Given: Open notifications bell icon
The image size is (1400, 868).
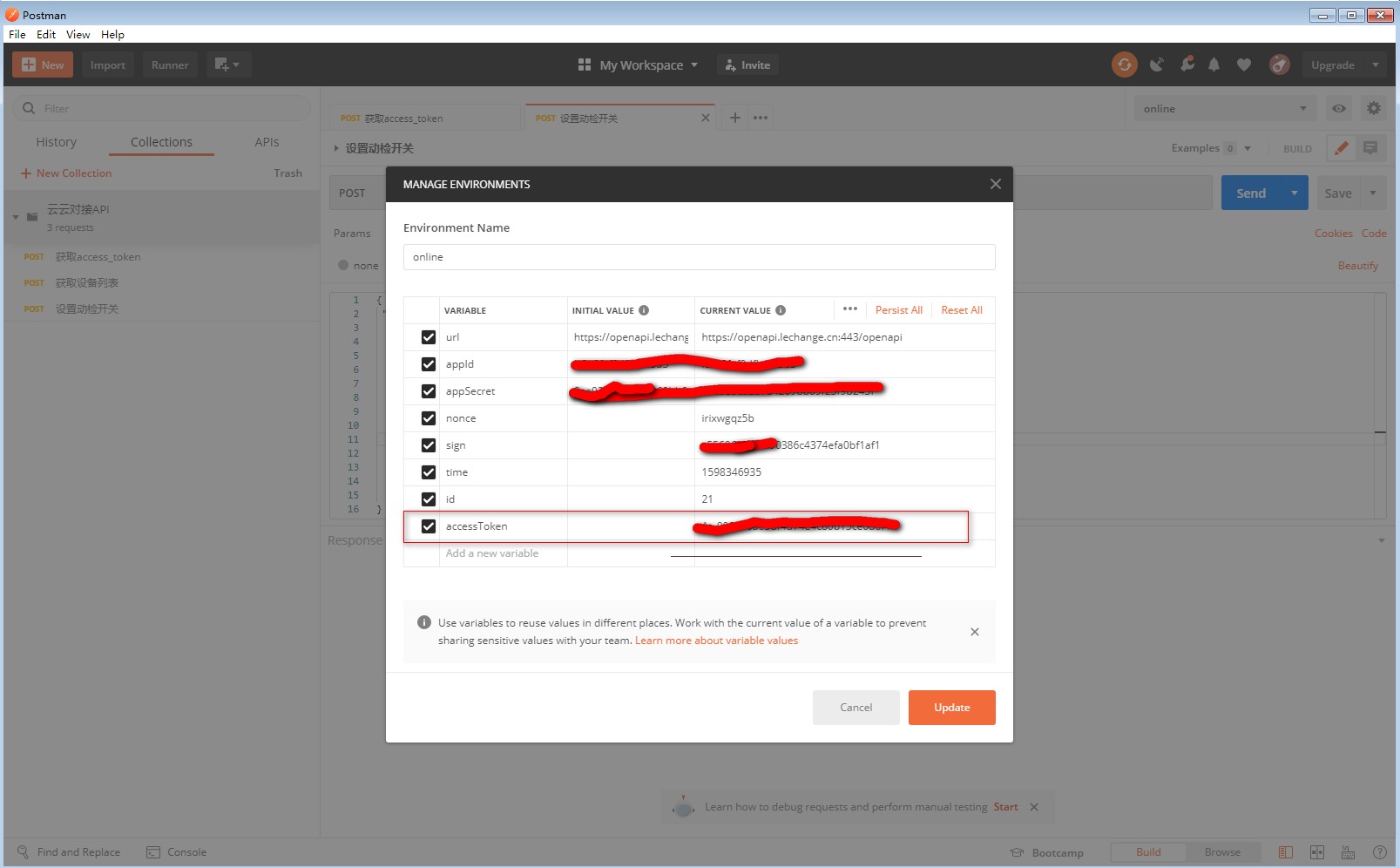Looking at the screenshot, I should point(1214,64).
